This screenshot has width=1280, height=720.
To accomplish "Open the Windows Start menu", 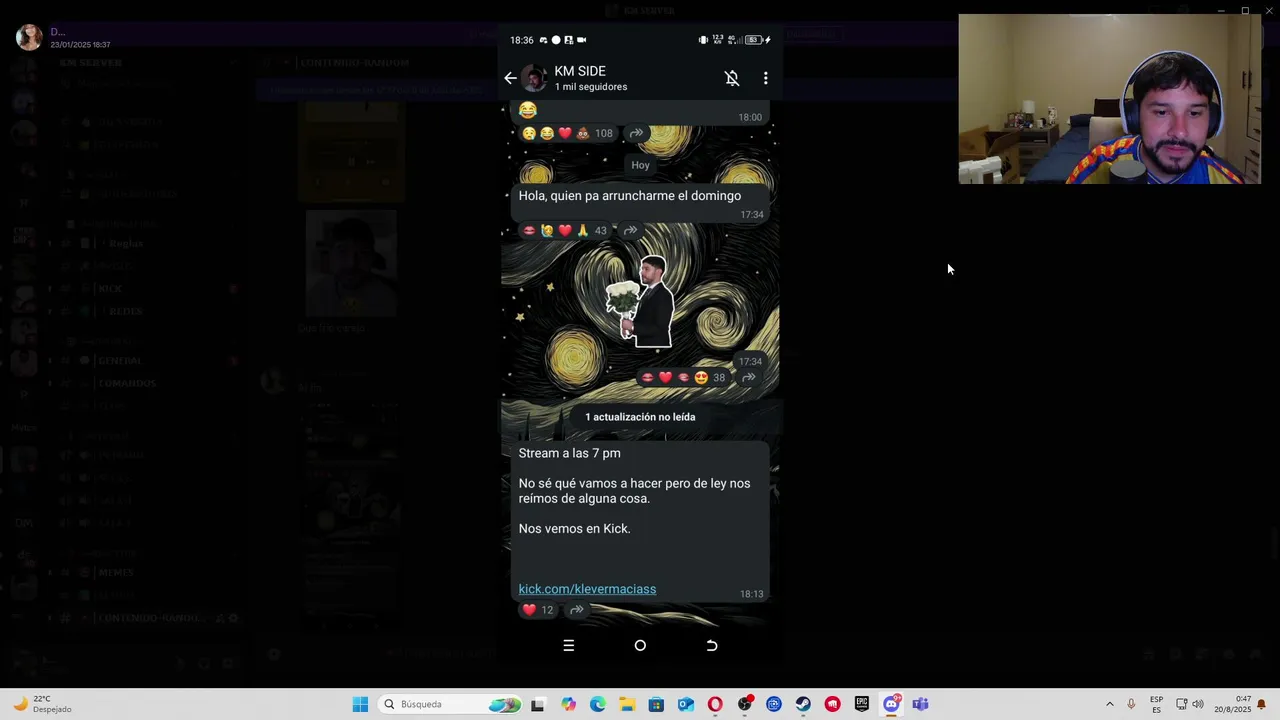I will click(x=360, y=704).
